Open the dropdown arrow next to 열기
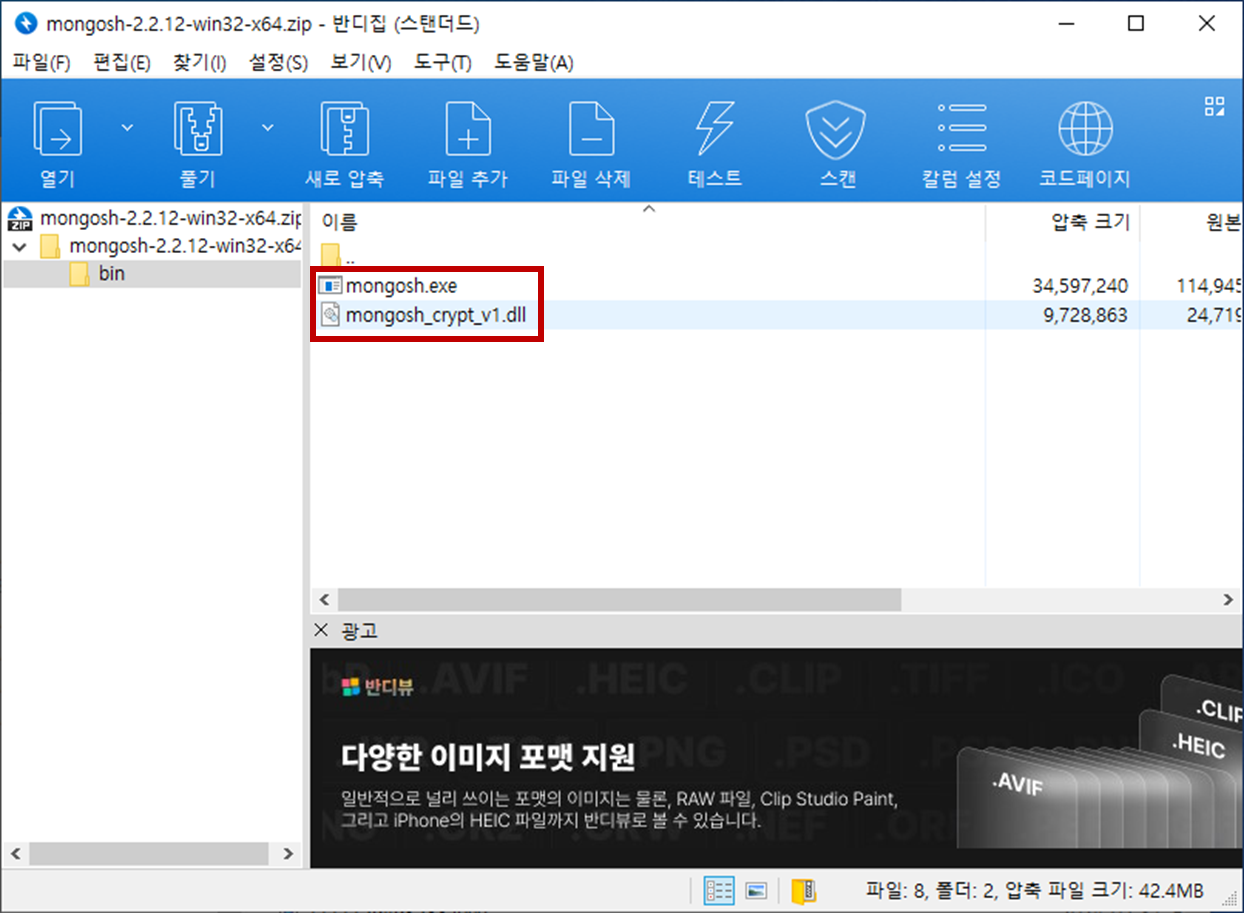Screen dimensions: 1244x913 click(x=127, y=127)
